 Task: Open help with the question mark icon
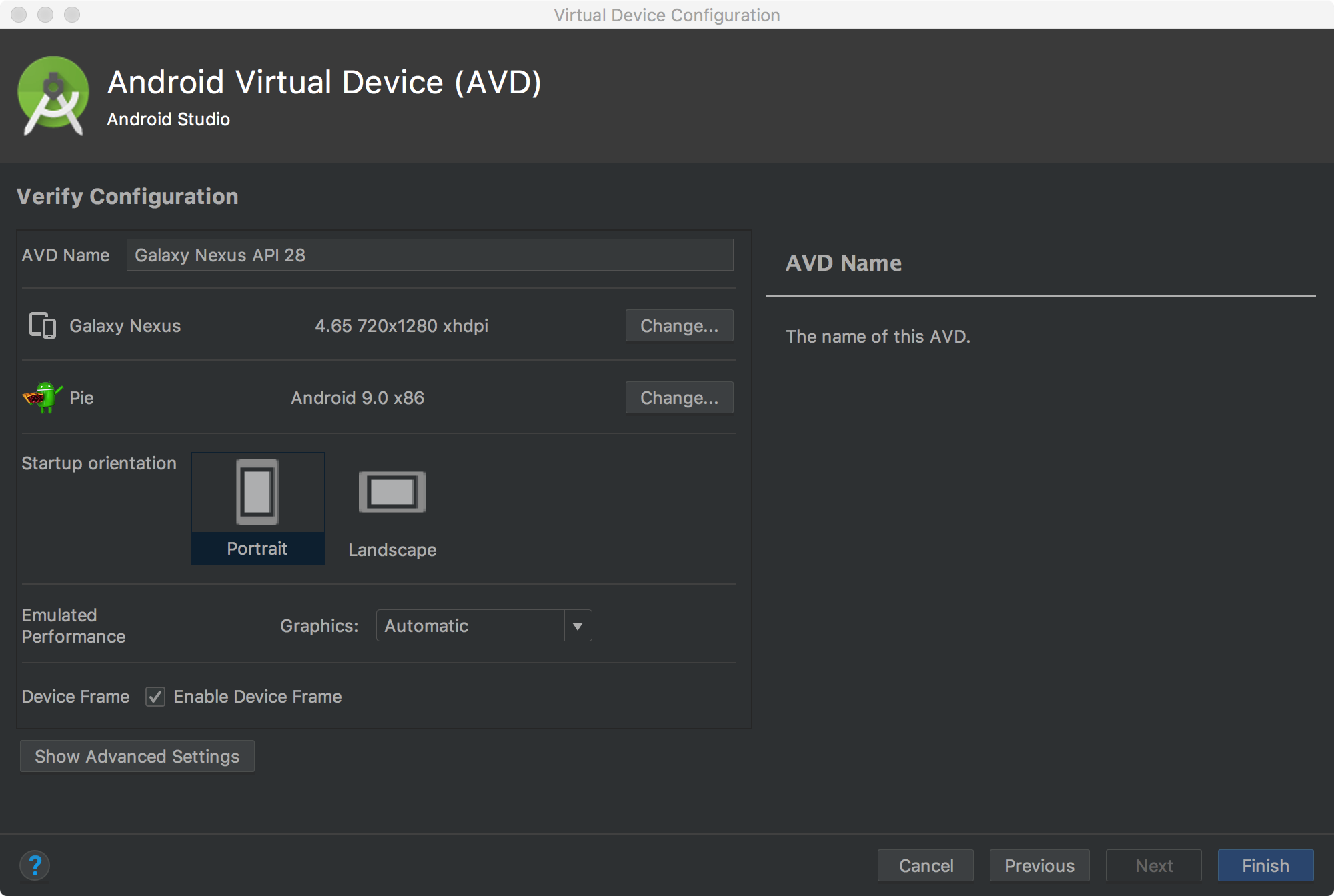pyautogui.click(x=35, y=865)
